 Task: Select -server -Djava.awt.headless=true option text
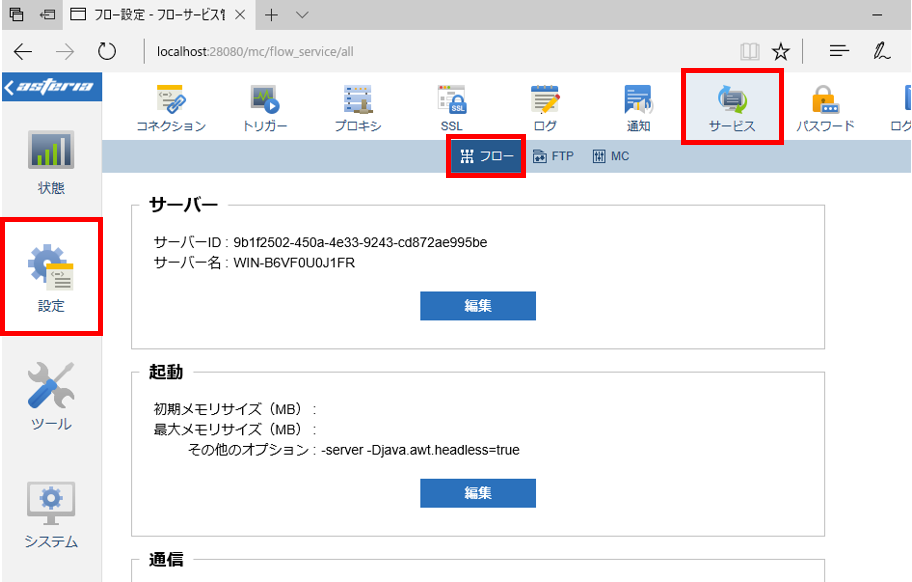point(421,450)
